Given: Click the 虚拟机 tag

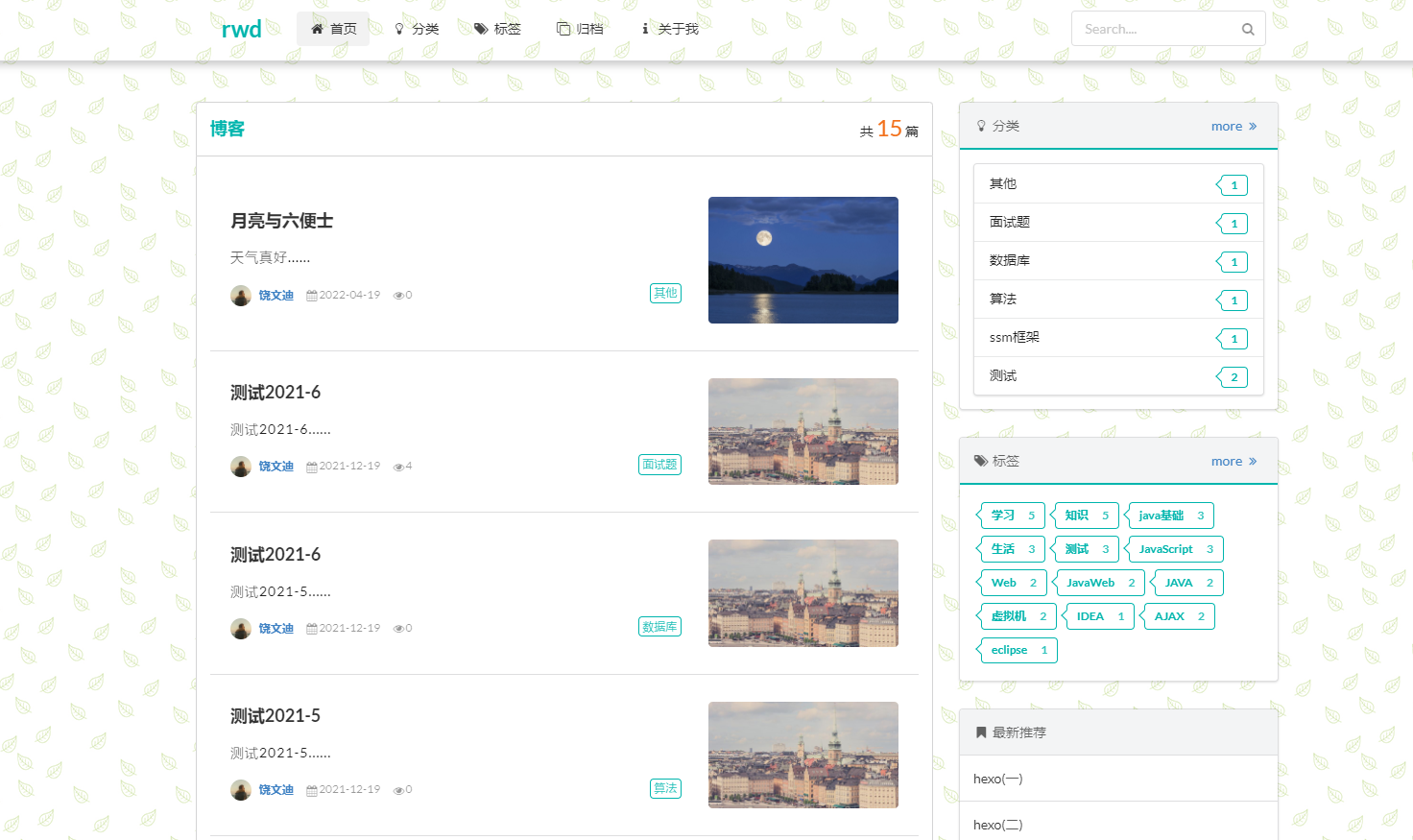Looking at the screenshot, I should click(x=1018, y=616).
